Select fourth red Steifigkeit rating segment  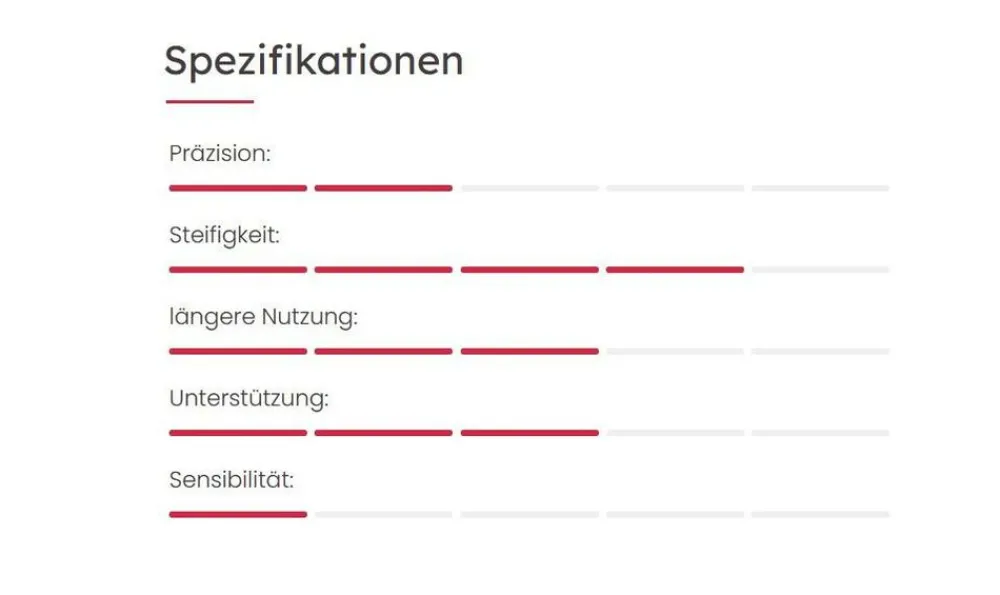(x=675, y=269)
